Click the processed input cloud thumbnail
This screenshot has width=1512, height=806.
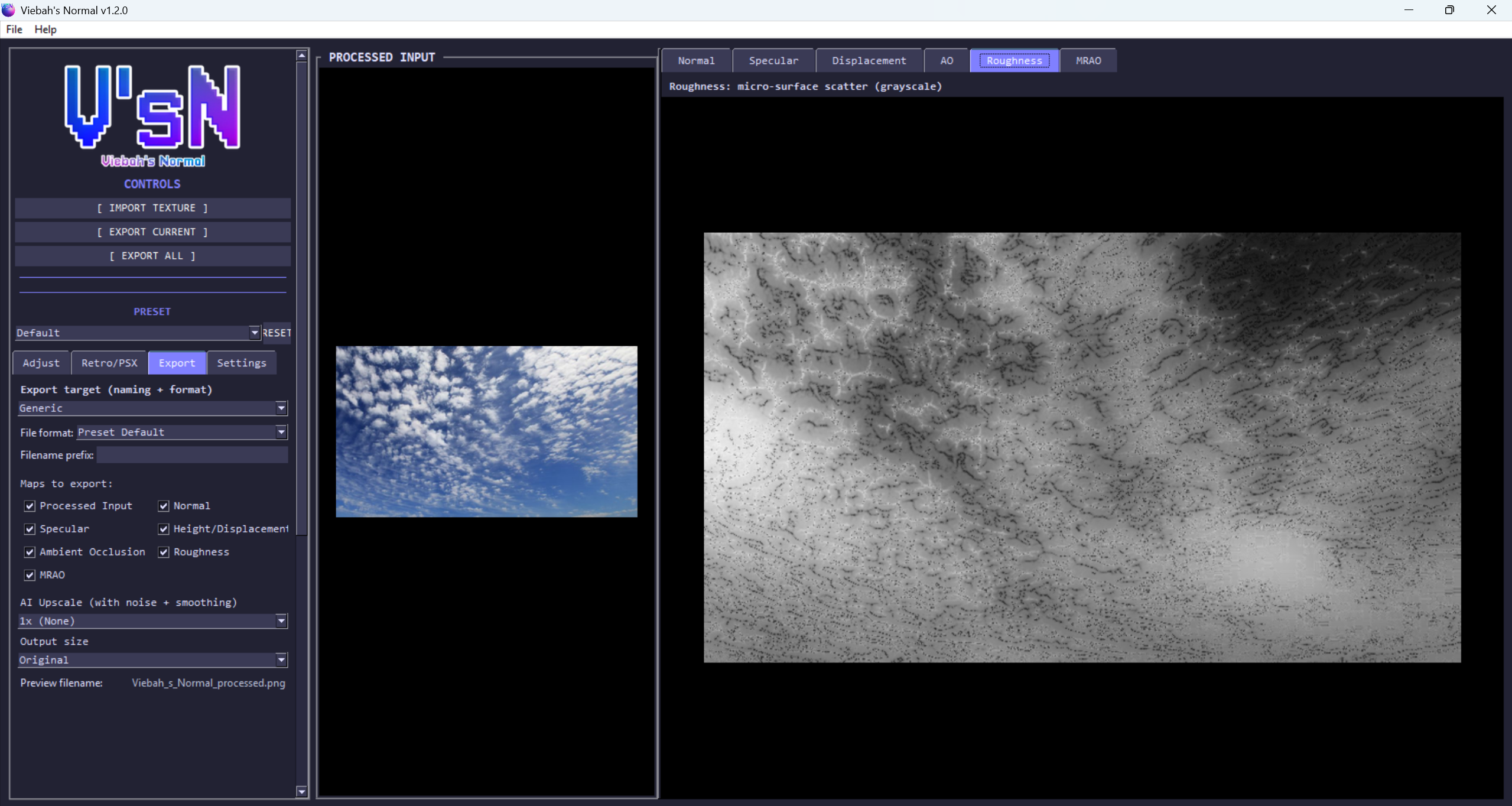486,431
